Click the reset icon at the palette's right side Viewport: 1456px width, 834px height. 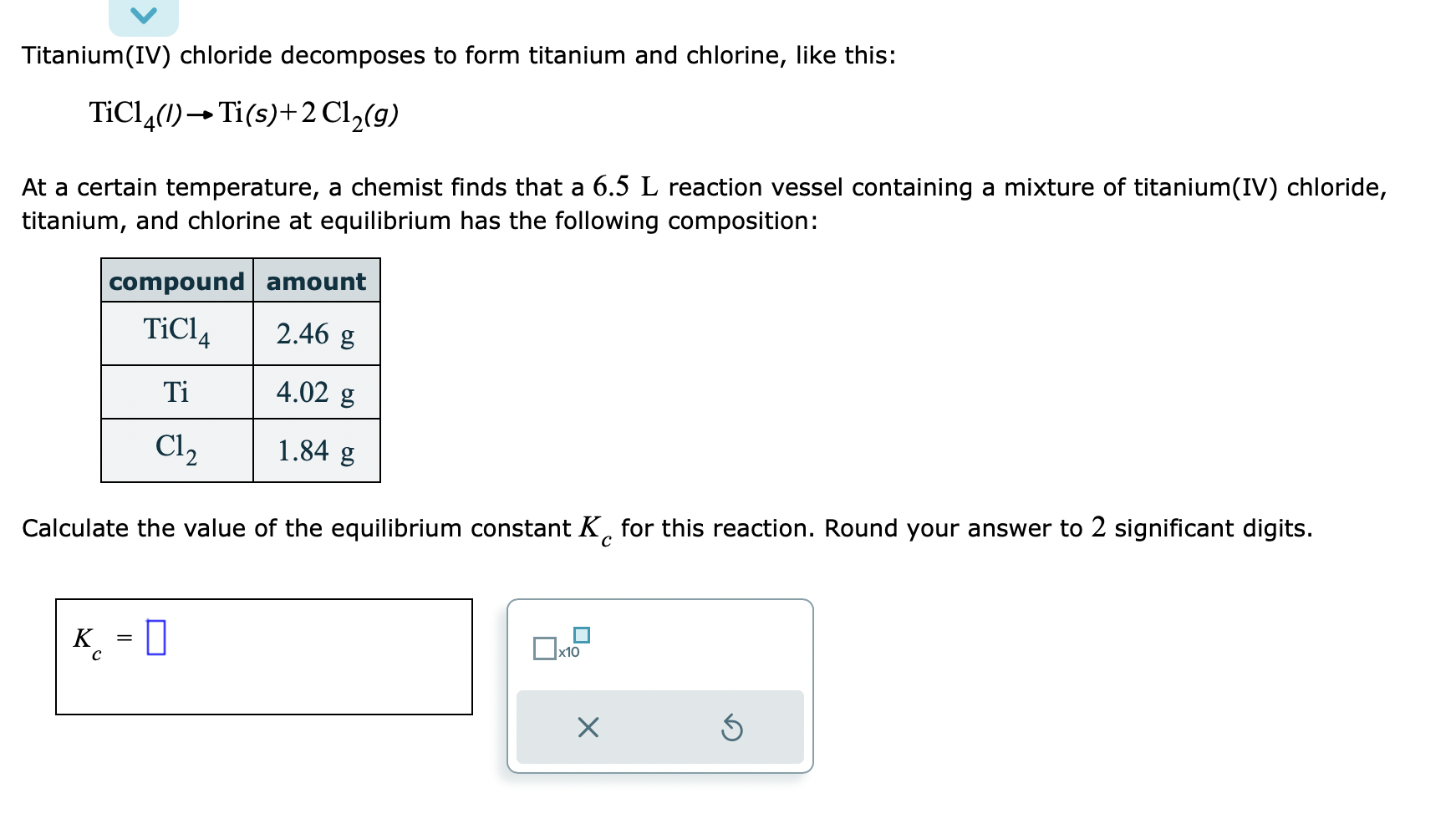coord(732,729)
